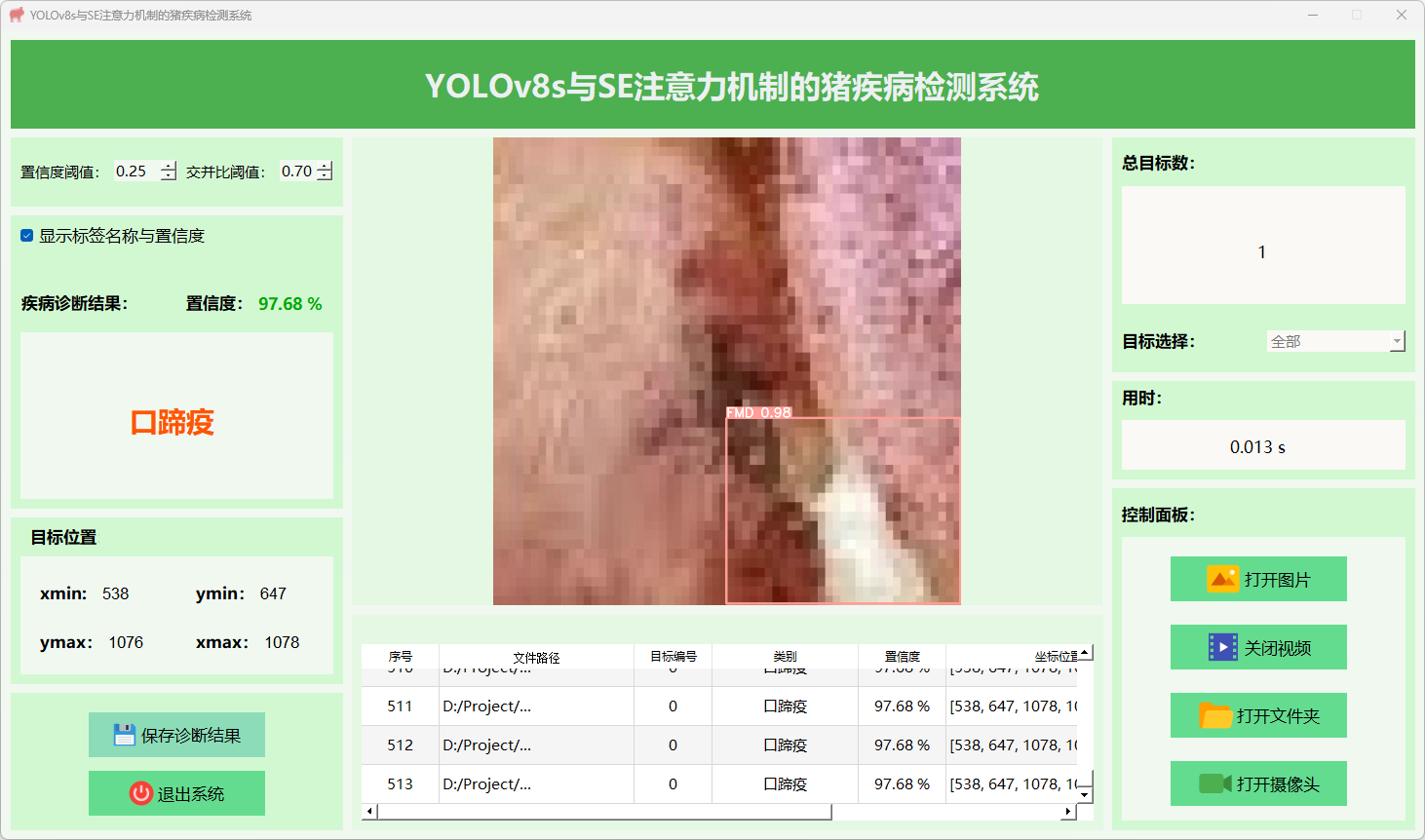This screenshot has width=1425, height=840.
Task: Click the xmax value 1078
Action: pos(282,642)
